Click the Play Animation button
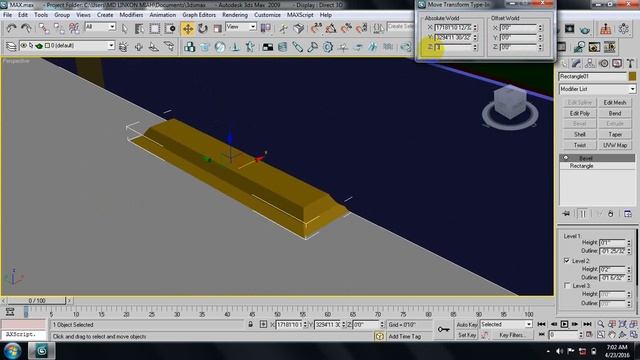The height and width of the screenshot is (360, 640). click(564, 324)
